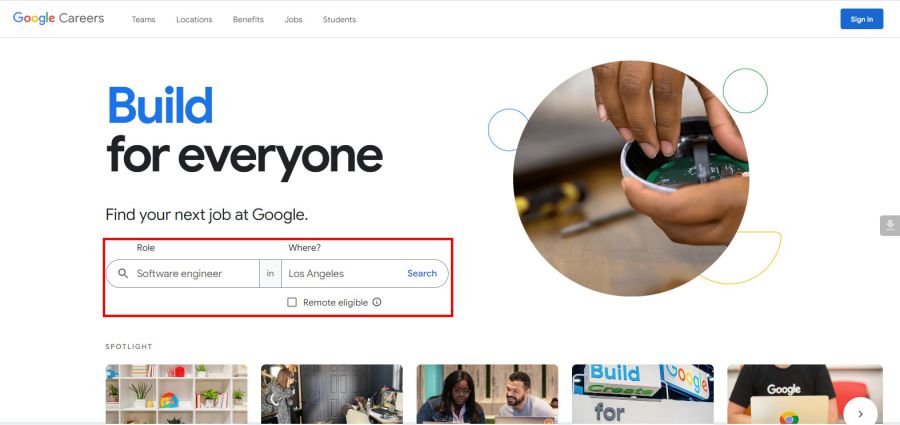Click the blue Search link

[422, 273]
